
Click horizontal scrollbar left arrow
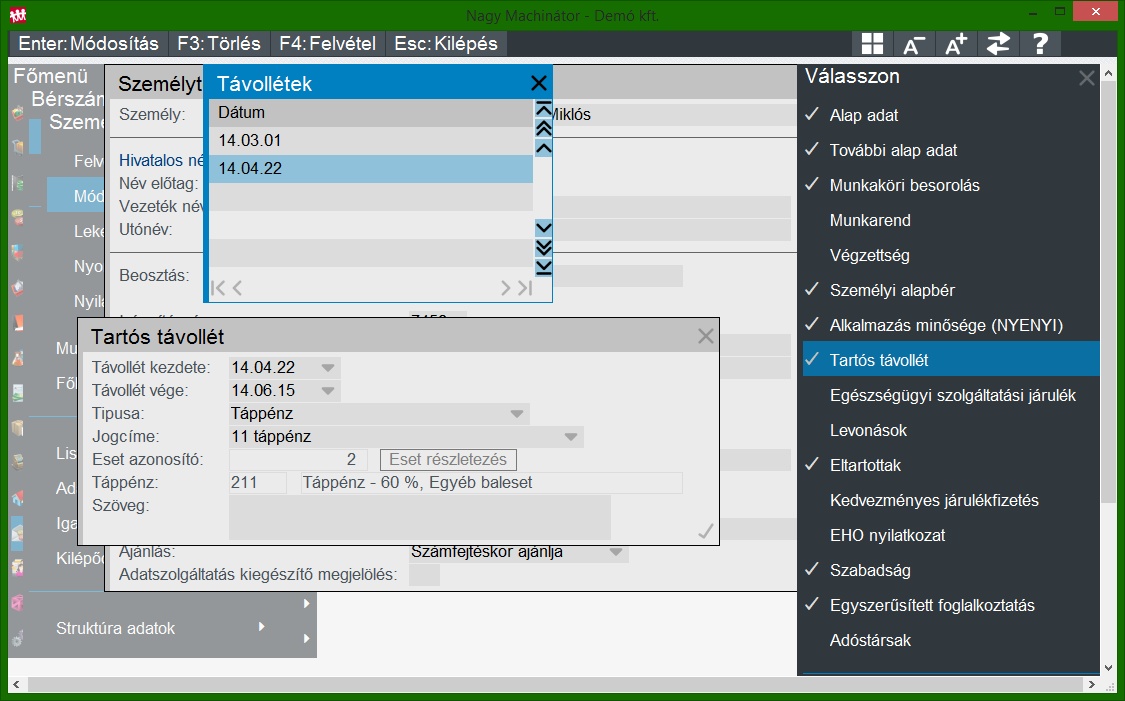[x=16, y=684]
